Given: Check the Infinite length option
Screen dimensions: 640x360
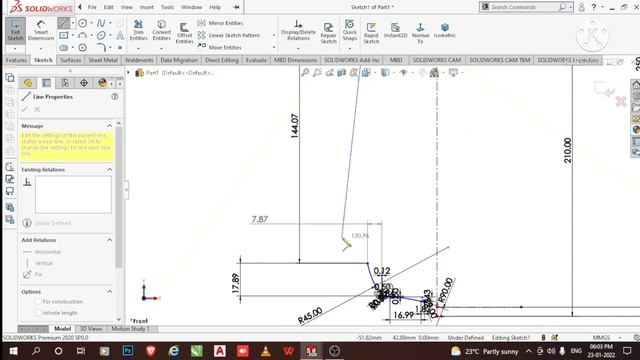Looking at the screenshot, I should coord(38,312).
